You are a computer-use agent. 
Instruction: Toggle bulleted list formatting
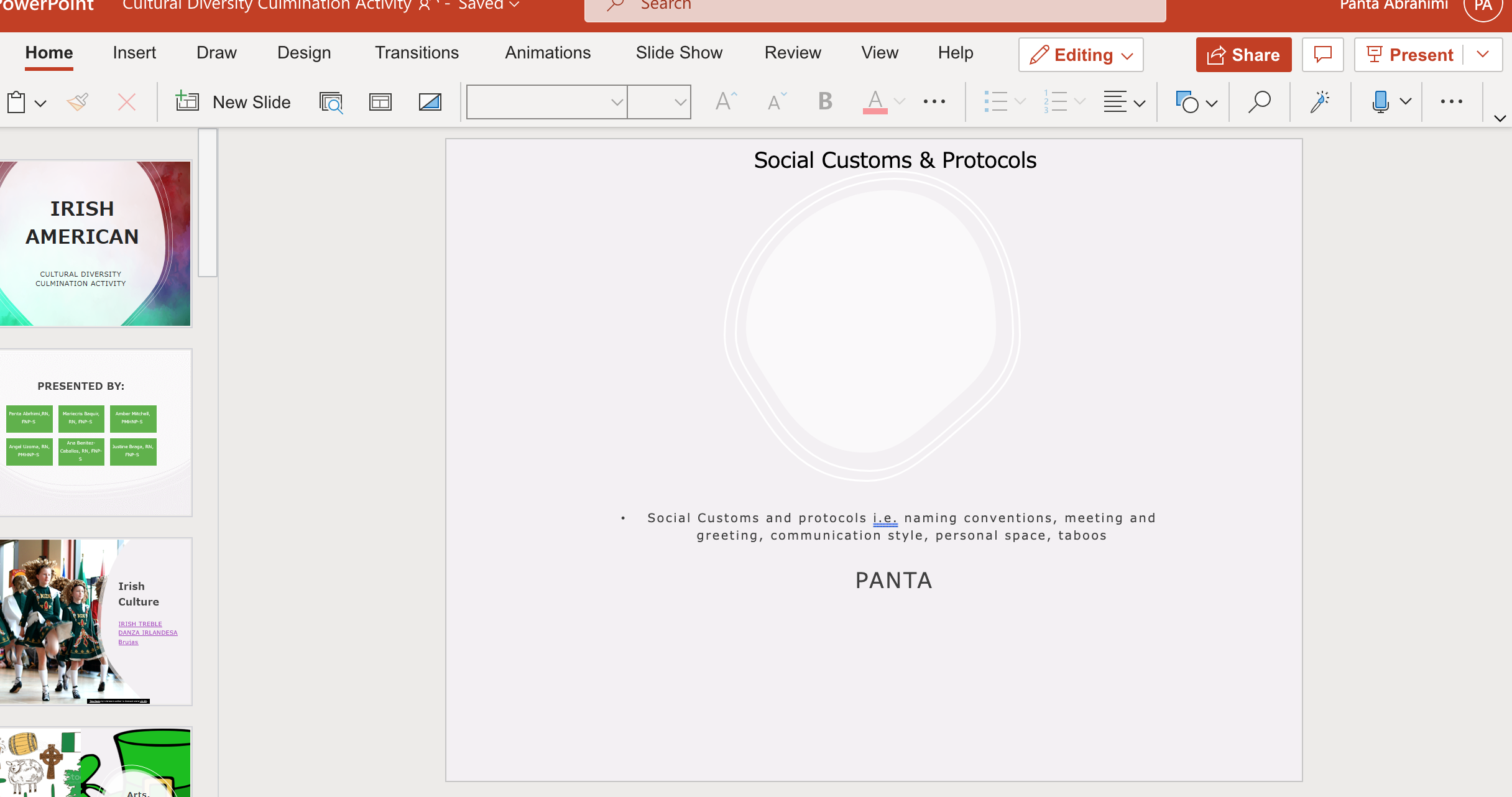click(x=995, y=101)
